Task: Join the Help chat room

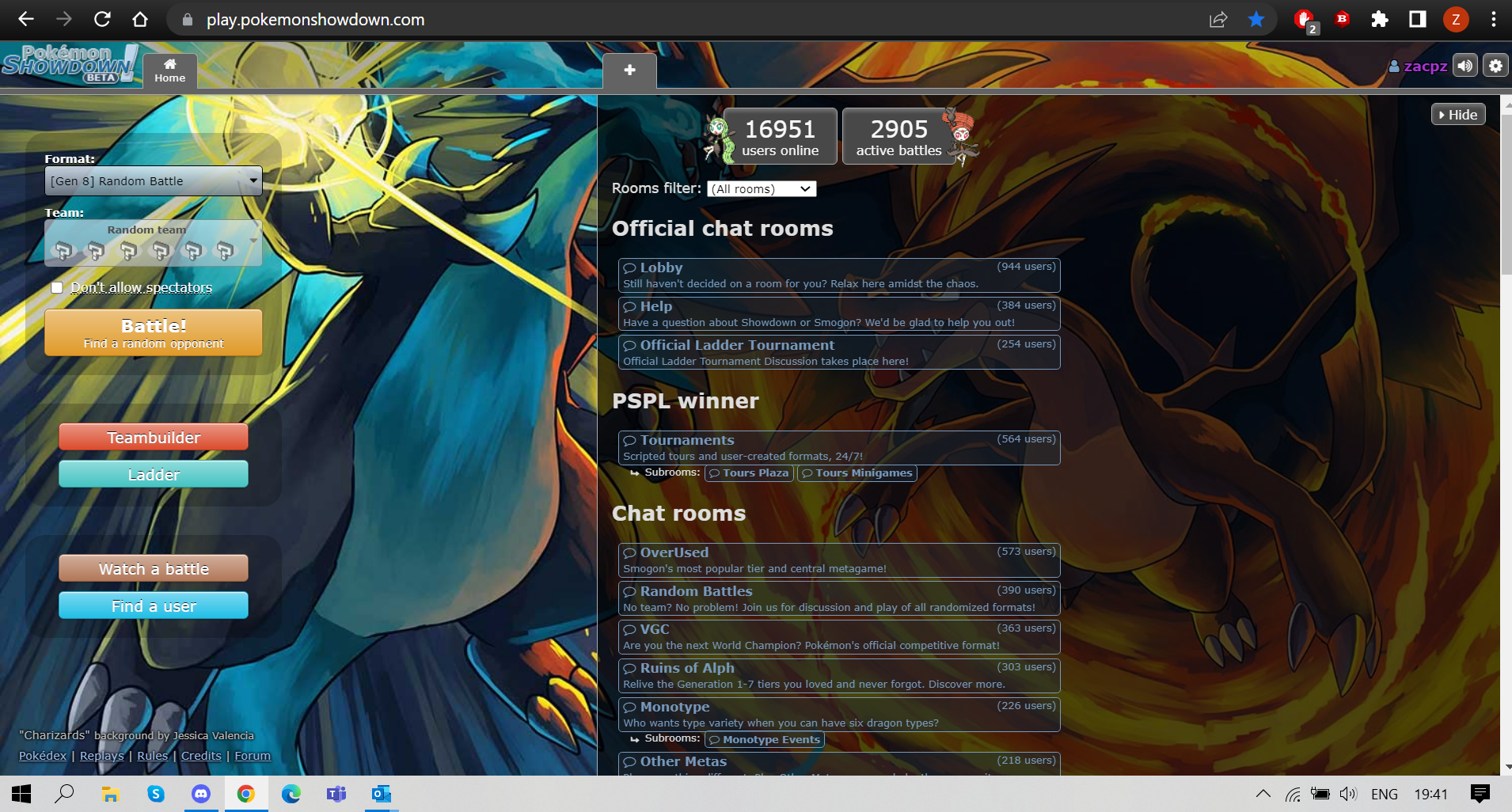Action: click(x=839, y=314)
